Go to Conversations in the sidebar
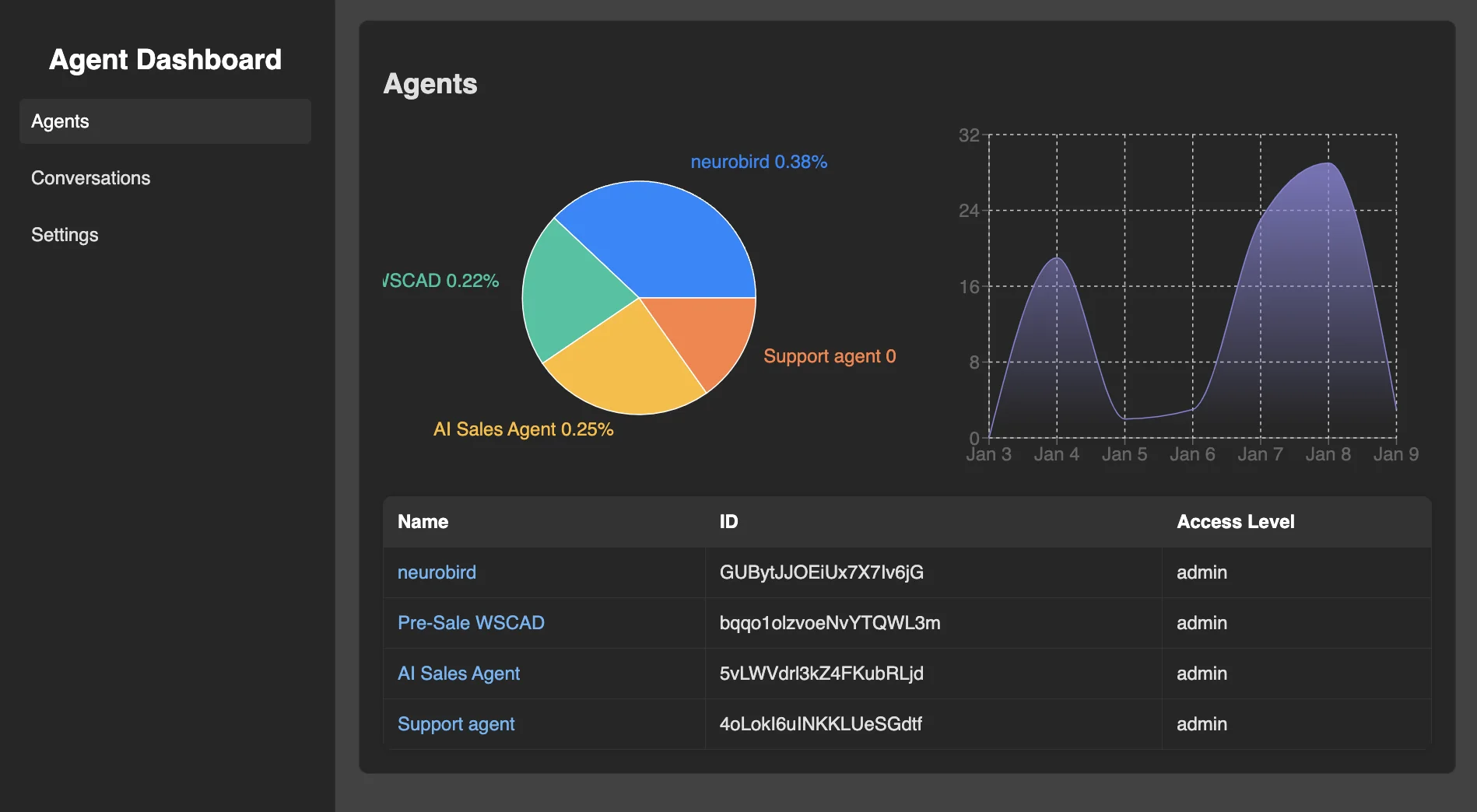1477x812 pixels. click(x=165, y=178)
